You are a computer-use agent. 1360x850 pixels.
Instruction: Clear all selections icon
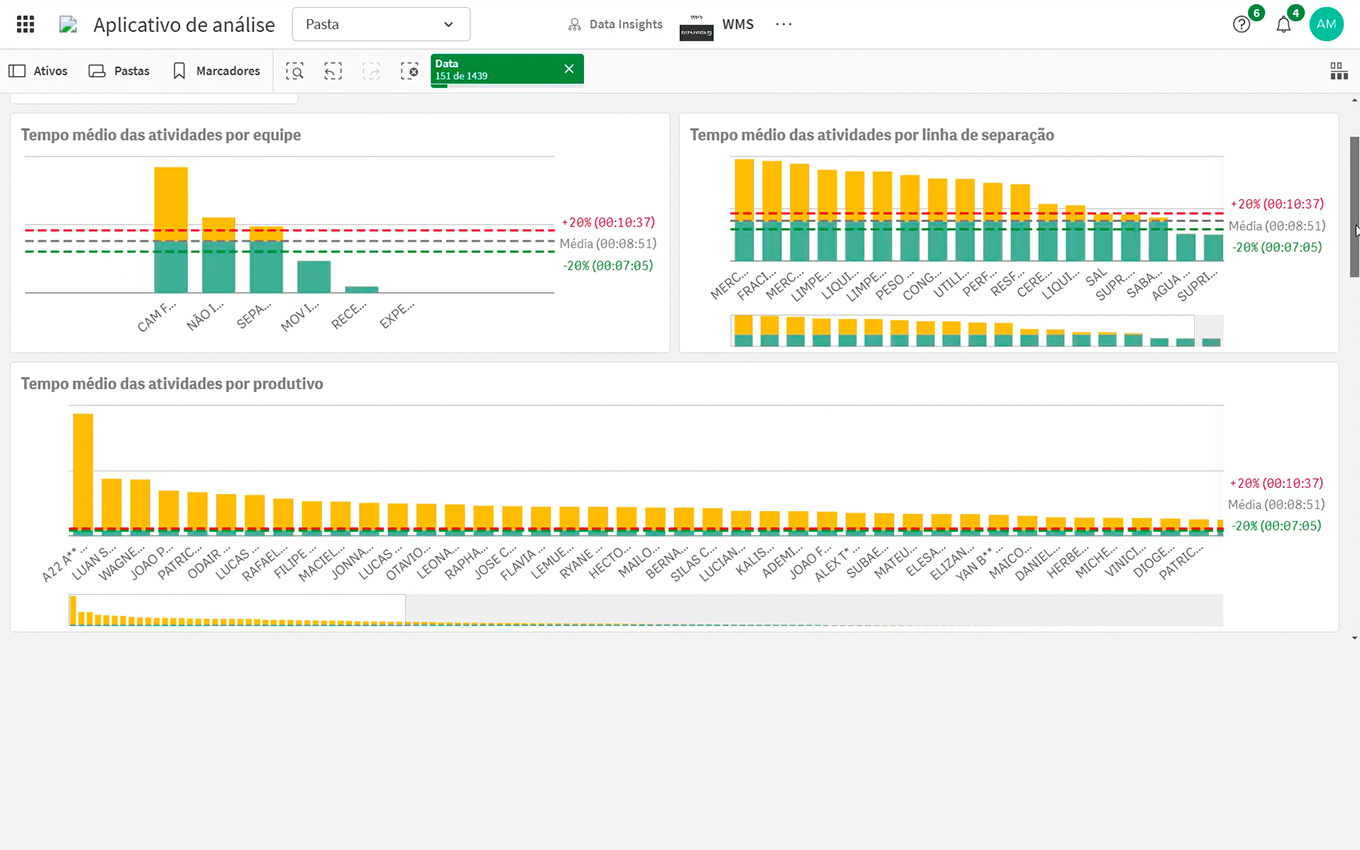pyautogui.click(x=409, y=71)
